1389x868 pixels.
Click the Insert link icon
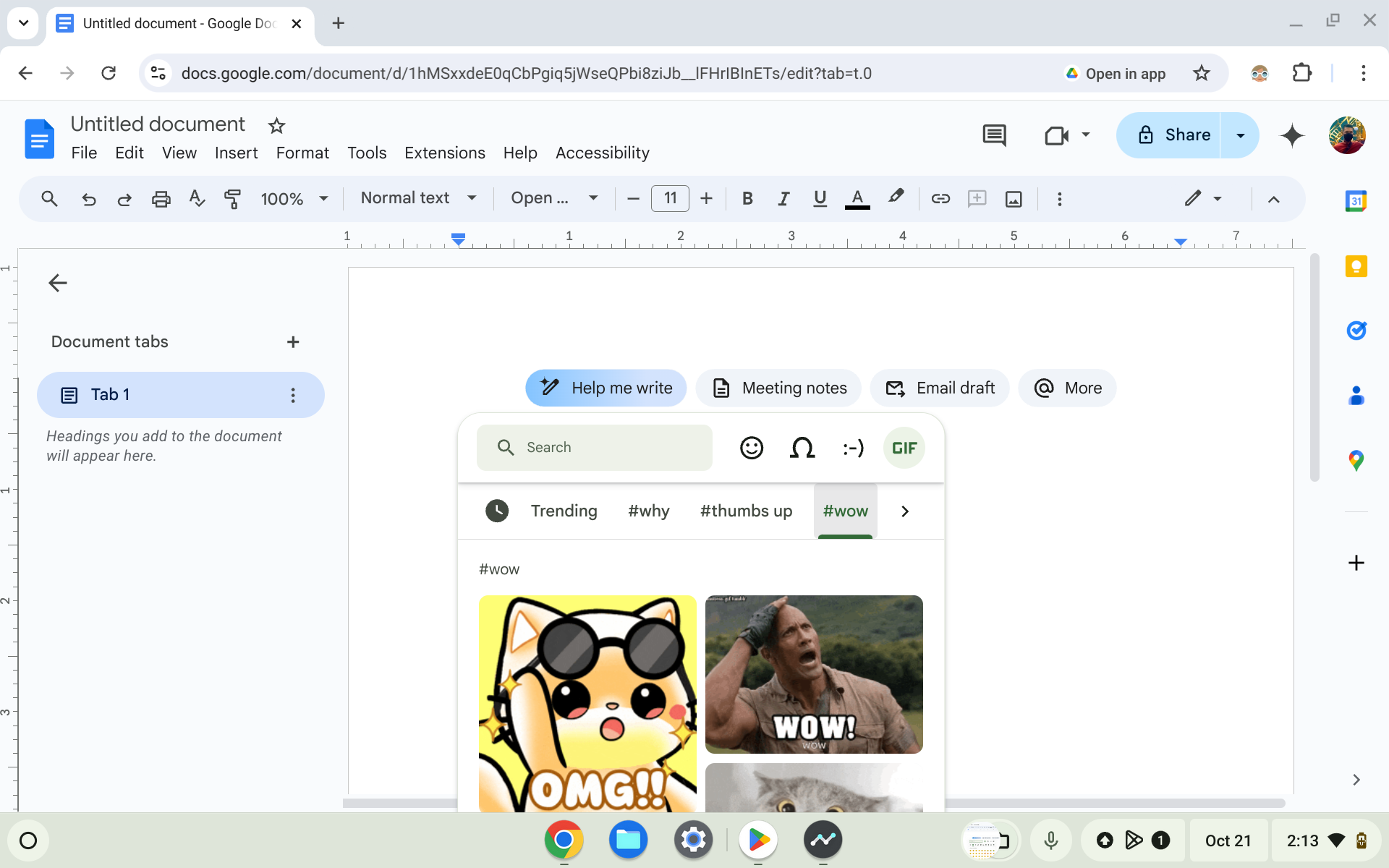click(940, 198)
